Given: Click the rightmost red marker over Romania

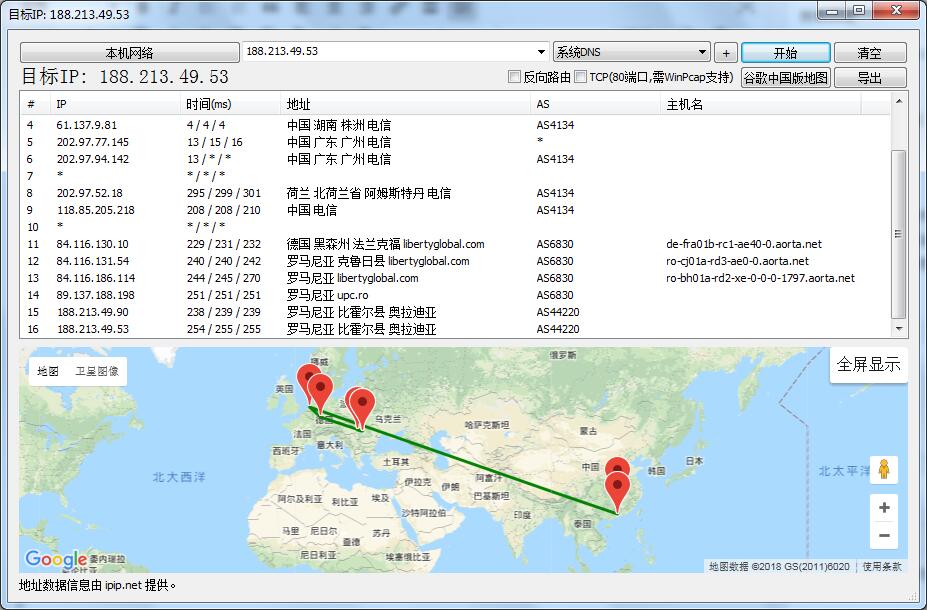Looking at the screenshot, I should point(362,404).
